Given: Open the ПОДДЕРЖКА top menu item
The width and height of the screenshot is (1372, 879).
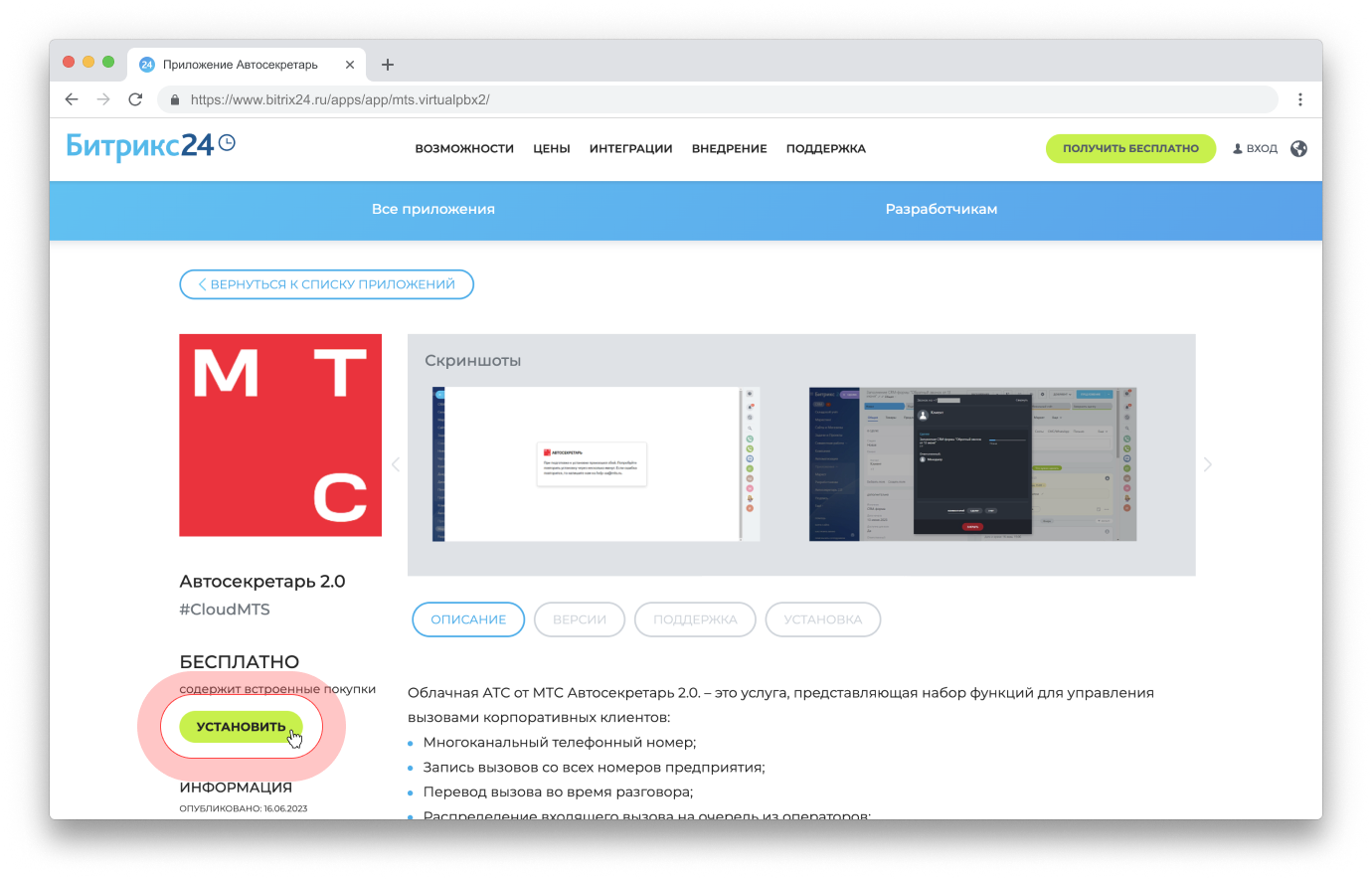Looking at the screenshot, I should pyautogui.click(x=826, y=149).
